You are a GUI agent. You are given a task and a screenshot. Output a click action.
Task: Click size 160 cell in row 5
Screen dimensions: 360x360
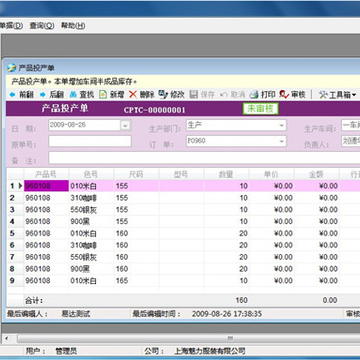tap(136, 233)
